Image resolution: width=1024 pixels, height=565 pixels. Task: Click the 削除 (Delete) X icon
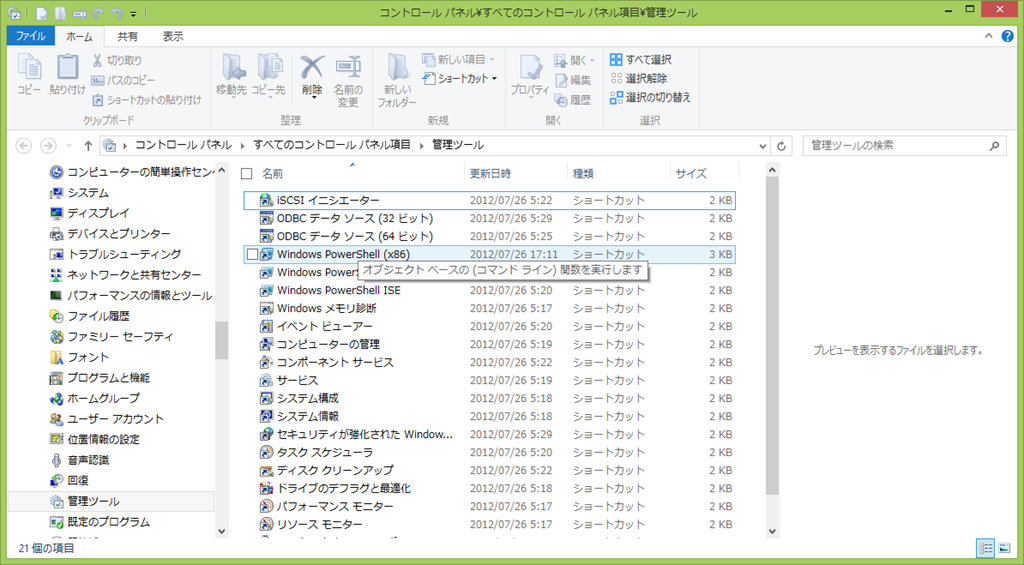point(312,67)
